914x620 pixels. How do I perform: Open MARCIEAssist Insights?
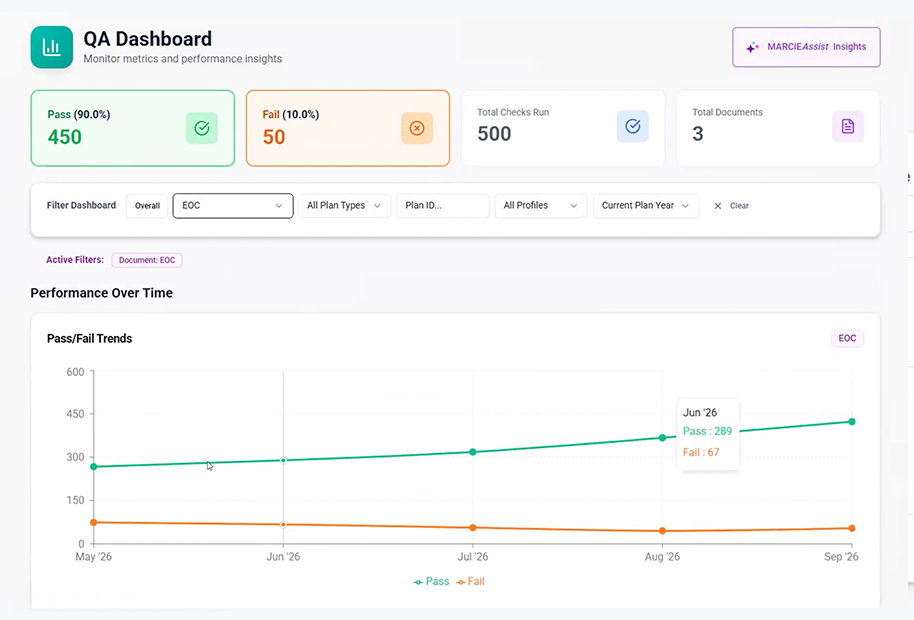point(806,46)
